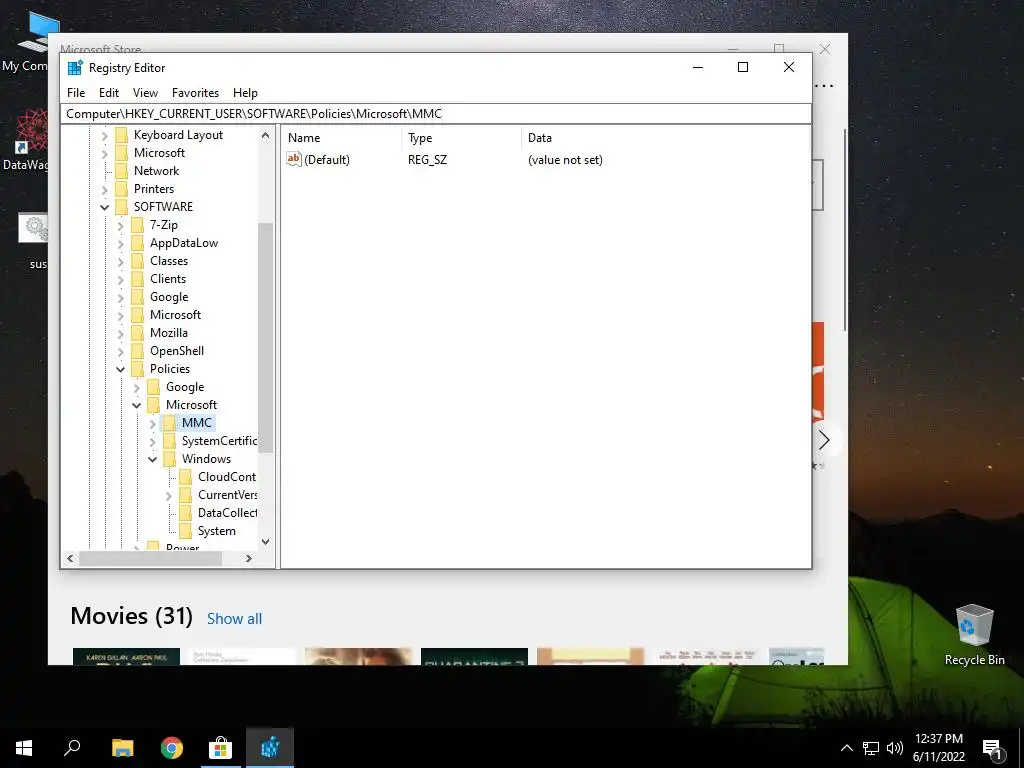Select the Google folder icon under SOFTWARE
This screenshot has height=768, width=1024.
click(x=137, y=297)
